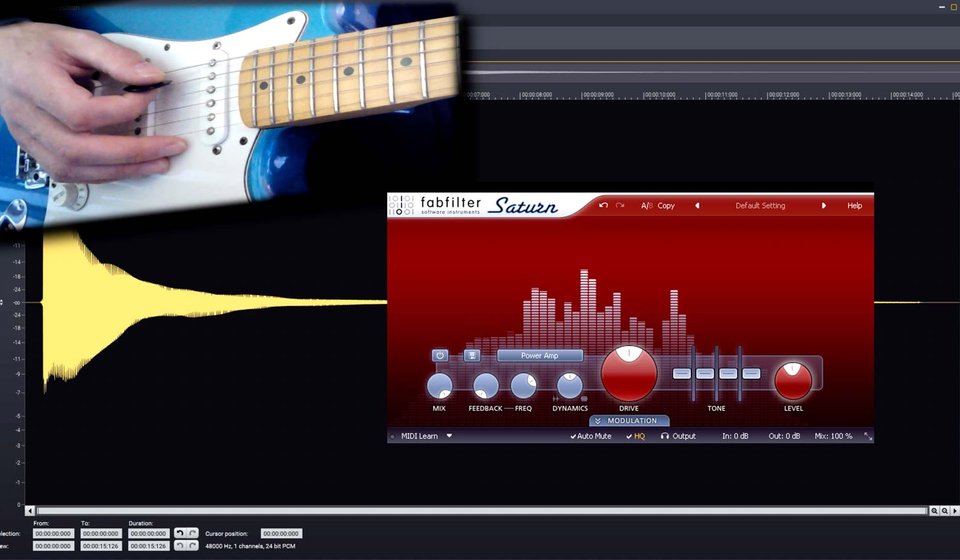
Task: Go to the previous preset arrow
Action: pyautogui.click(x=697, y=206)
